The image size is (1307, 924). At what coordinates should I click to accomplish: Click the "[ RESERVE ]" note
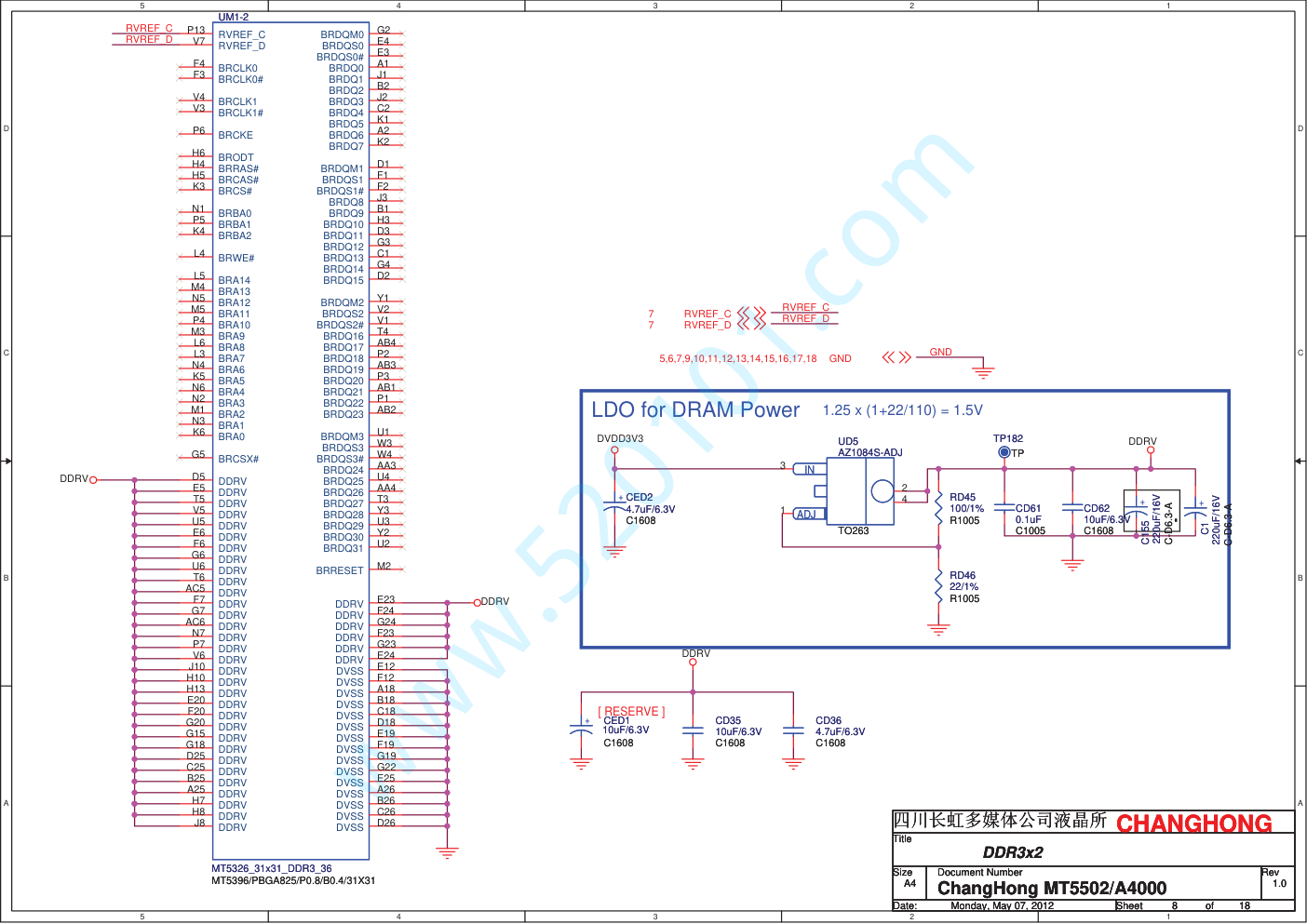631,712
